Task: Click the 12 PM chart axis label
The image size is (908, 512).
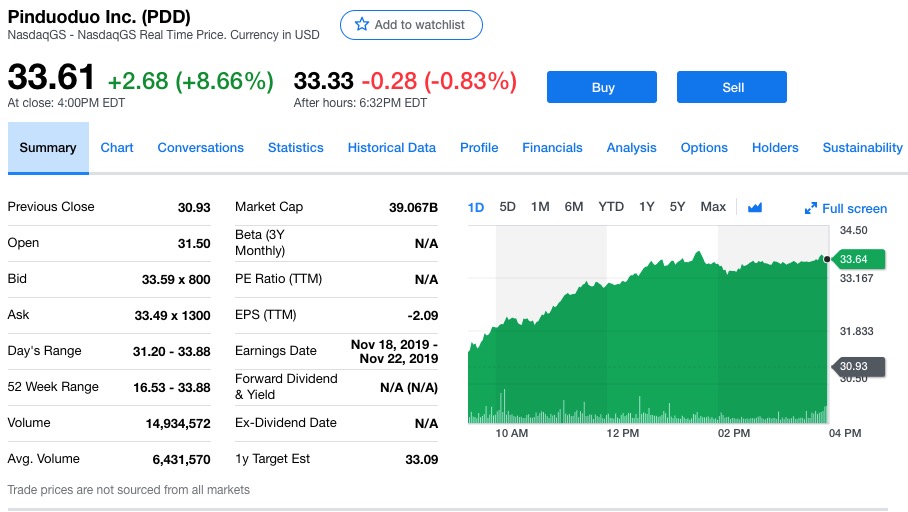Action: click(623, 433)
